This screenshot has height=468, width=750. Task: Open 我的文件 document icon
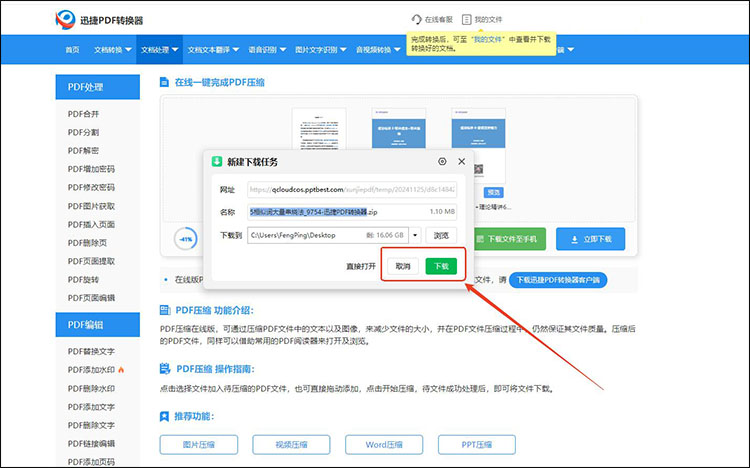(x=466, y=19)
